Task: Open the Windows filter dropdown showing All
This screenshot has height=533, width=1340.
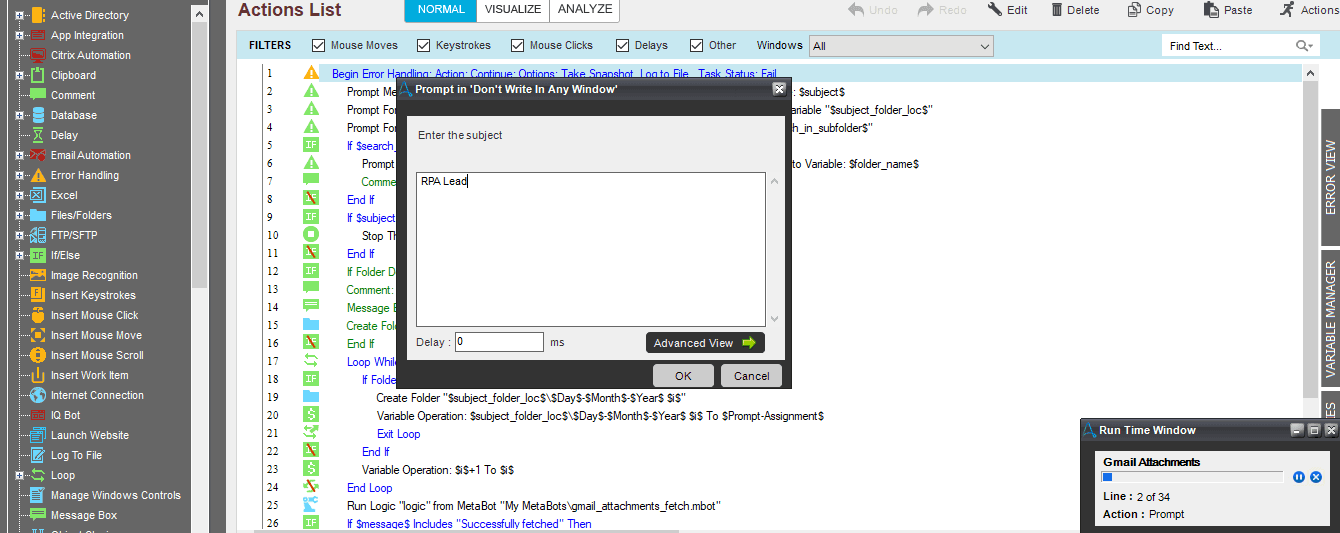Action: (x=901, y=46)
